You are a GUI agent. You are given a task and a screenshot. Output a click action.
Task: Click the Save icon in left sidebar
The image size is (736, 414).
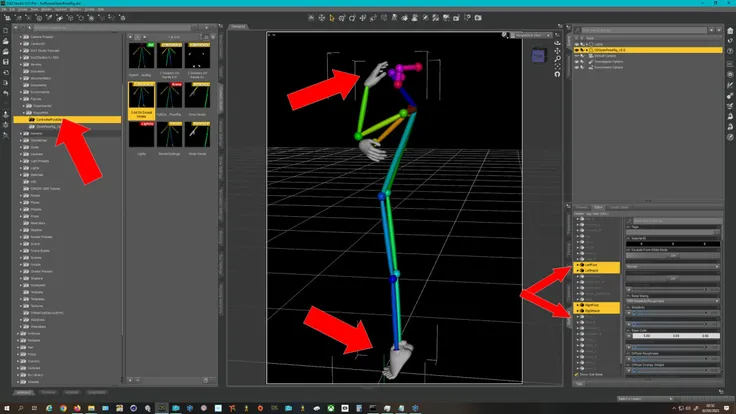tap(6, 62)
